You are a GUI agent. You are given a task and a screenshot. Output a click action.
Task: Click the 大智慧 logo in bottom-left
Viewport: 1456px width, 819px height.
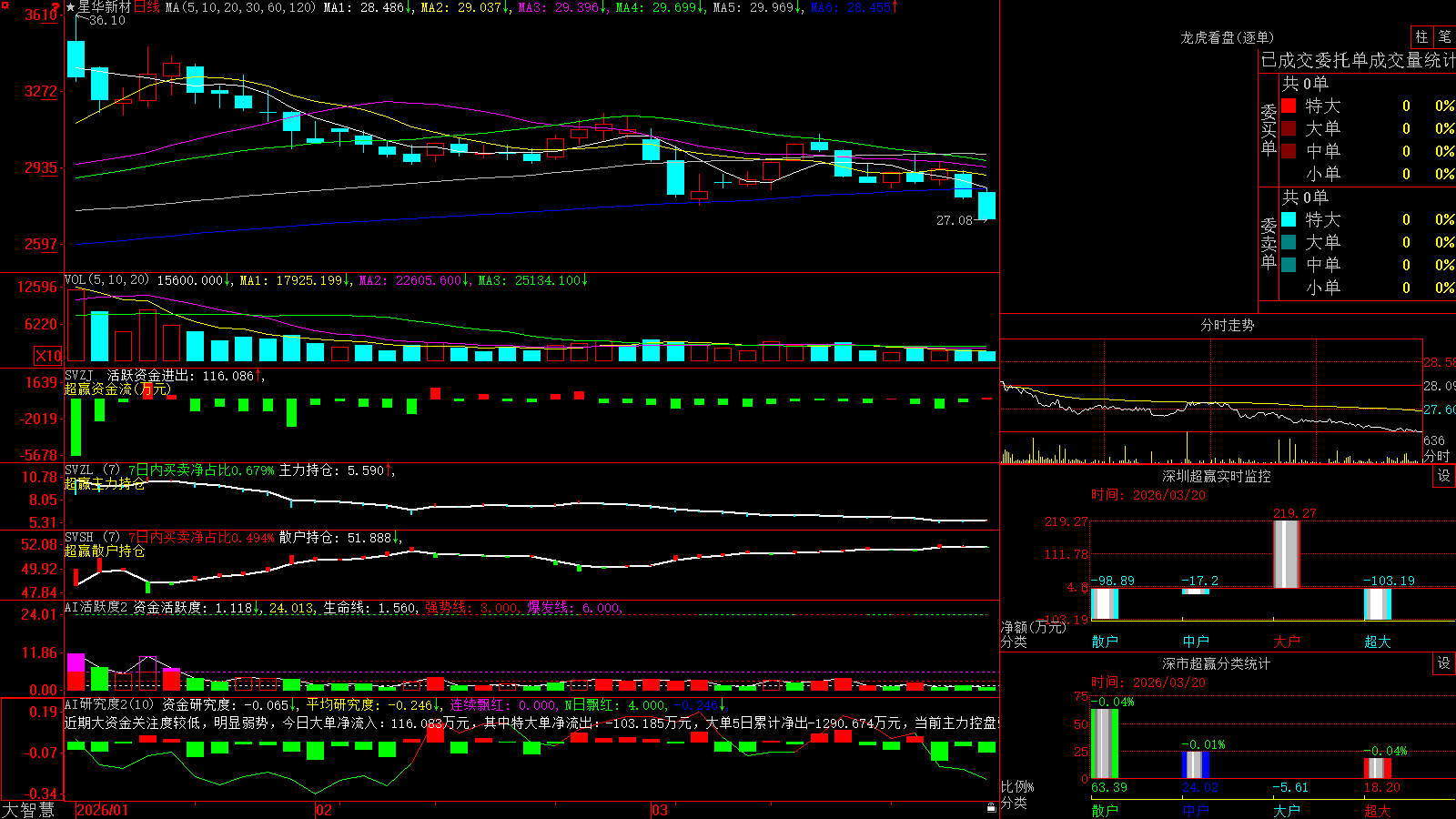28,810
